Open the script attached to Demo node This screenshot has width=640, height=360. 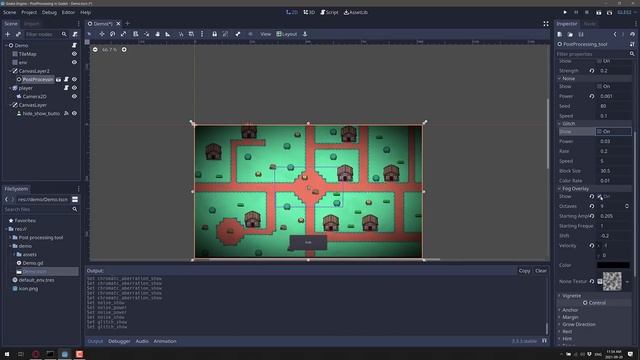point(74,45)
